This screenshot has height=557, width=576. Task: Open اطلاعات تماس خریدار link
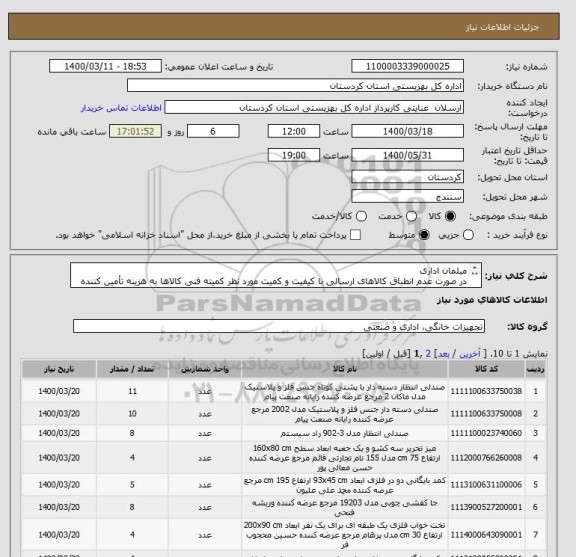121,108
